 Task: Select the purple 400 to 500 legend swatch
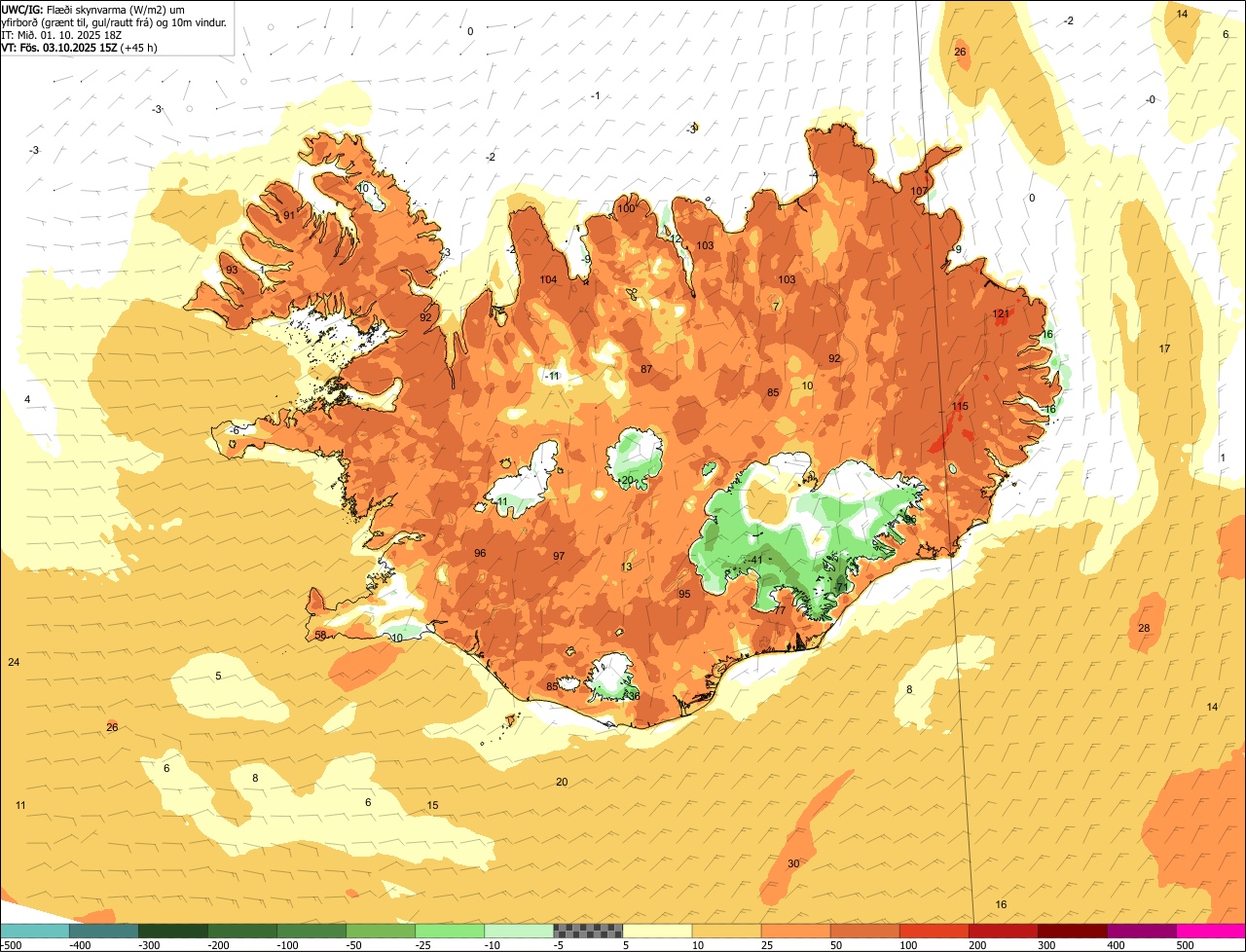(x=1142, y=932)
